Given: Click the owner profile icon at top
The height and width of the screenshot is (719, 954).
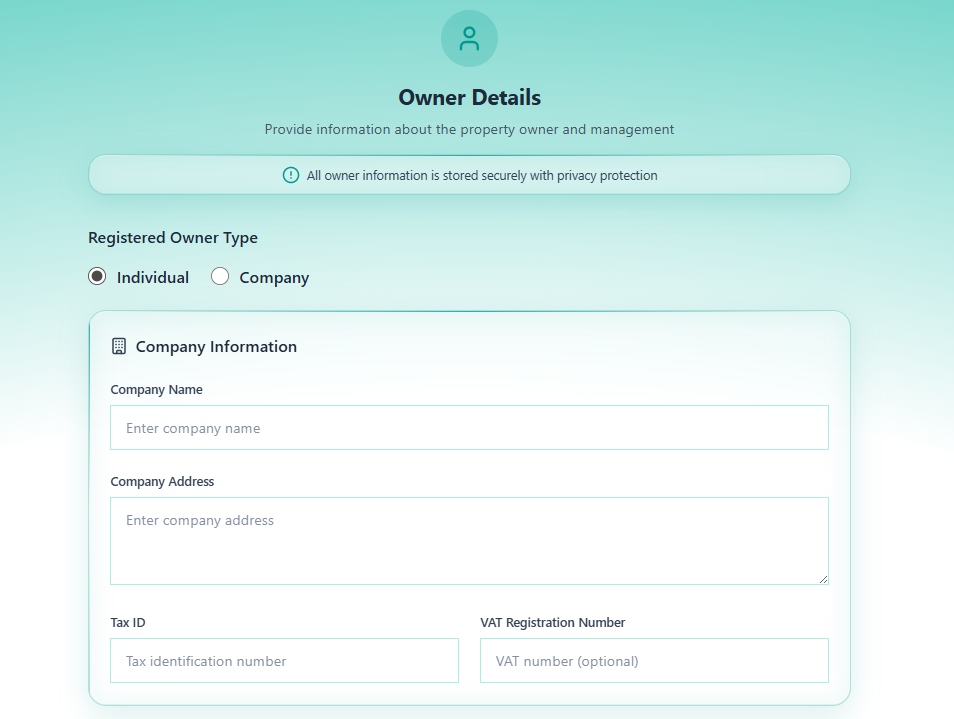Looking at the screenshot, I should tap(469, 39).
